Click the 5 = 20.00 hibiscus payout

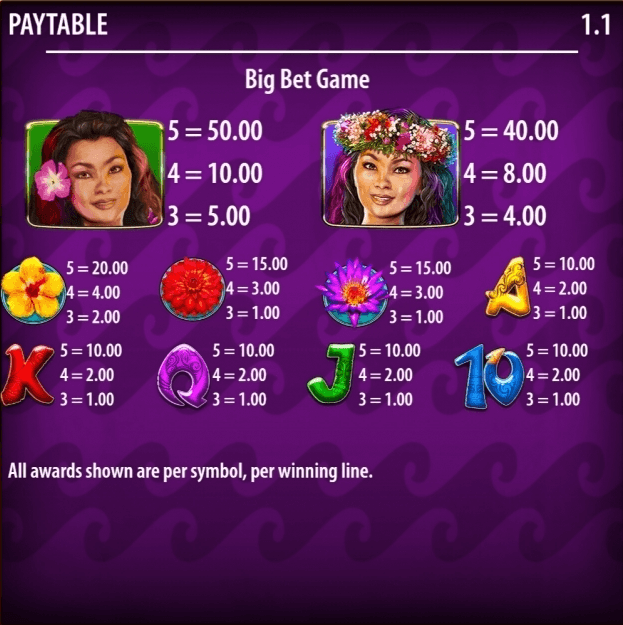click(97, 268)
